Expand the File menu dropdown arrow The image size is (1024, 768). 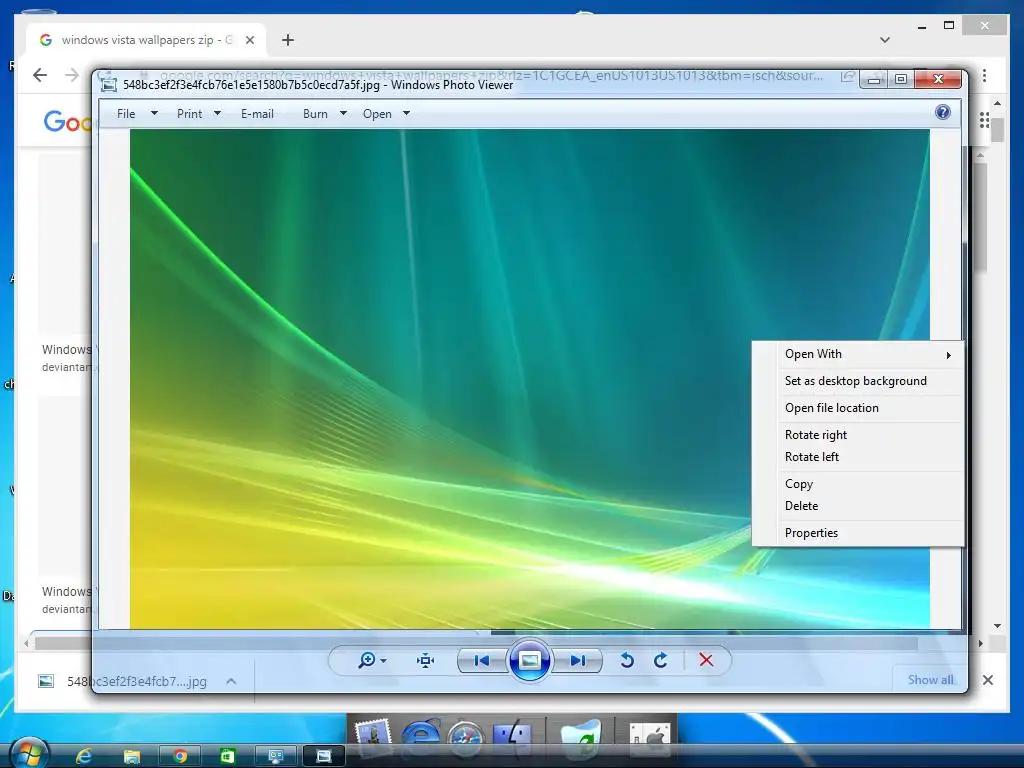154,113
